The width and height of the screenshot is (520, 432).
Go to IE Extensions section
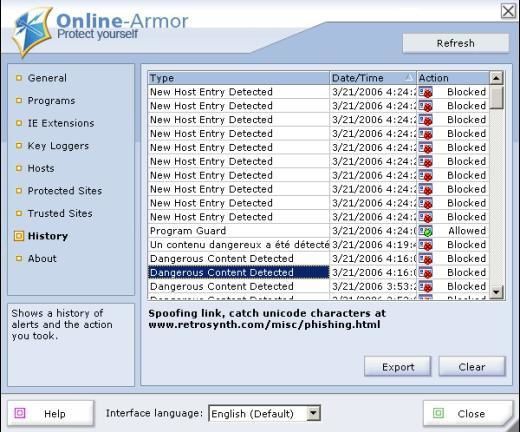point(61,123)
